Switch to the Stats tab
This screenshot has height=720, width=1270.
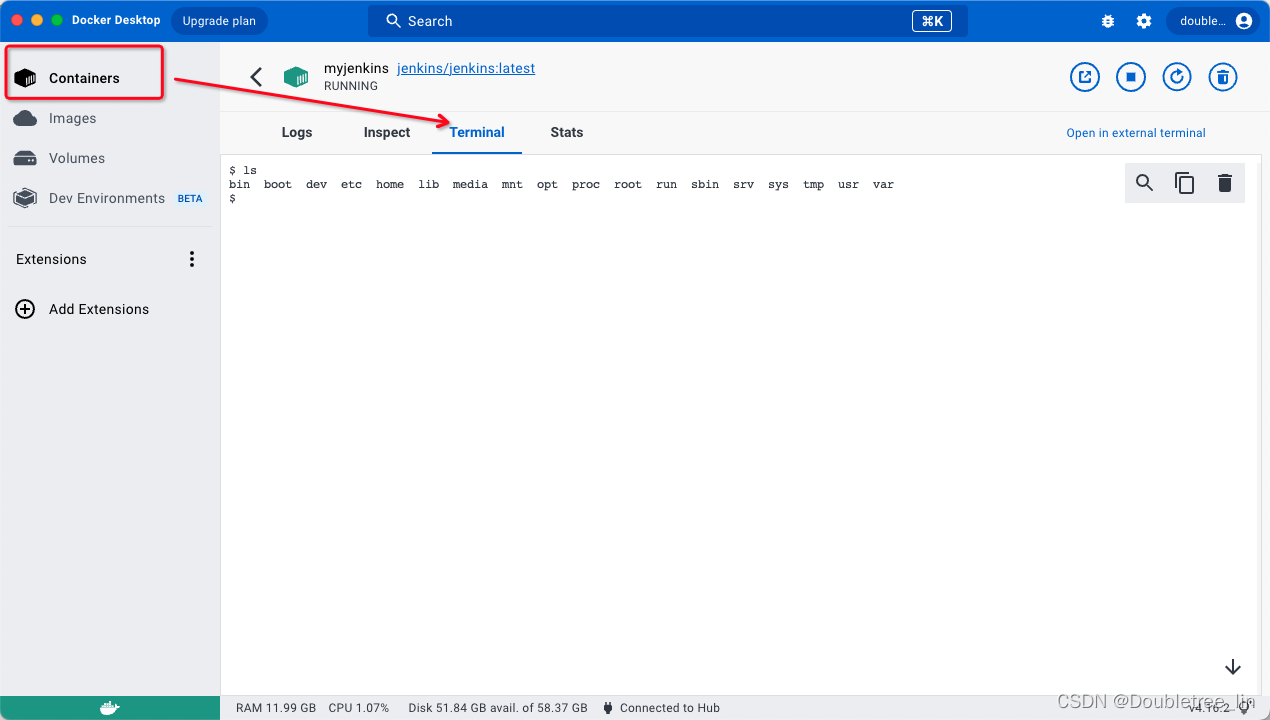[x=567, y=132]
